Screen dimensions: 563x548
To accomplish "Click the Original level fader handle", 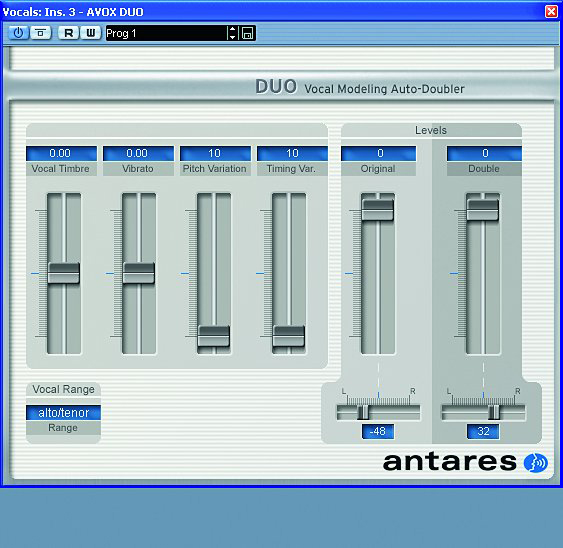I will tap(377, 210).
